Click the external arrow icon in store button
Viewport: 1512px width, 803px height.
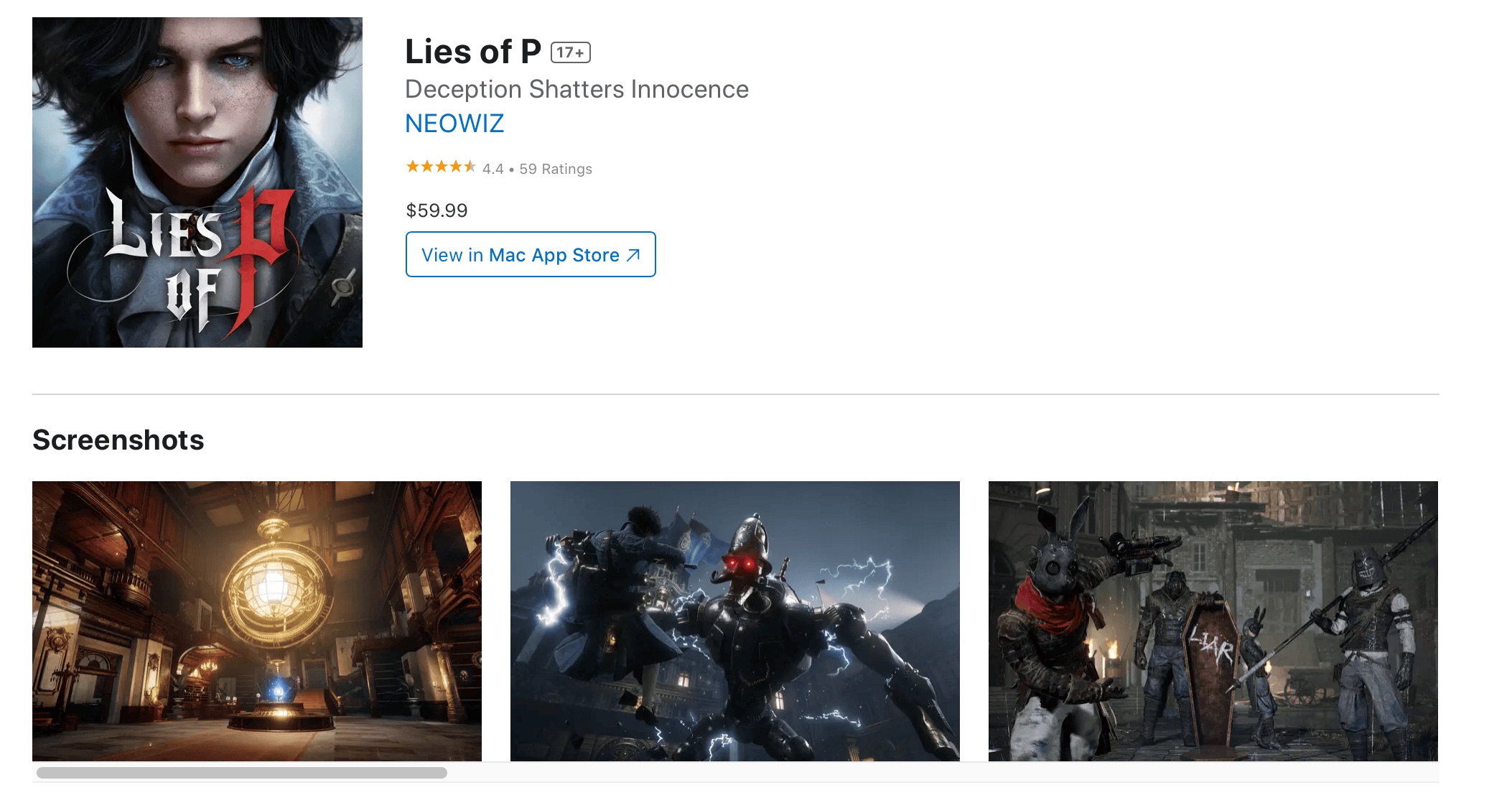click(633, 255)
